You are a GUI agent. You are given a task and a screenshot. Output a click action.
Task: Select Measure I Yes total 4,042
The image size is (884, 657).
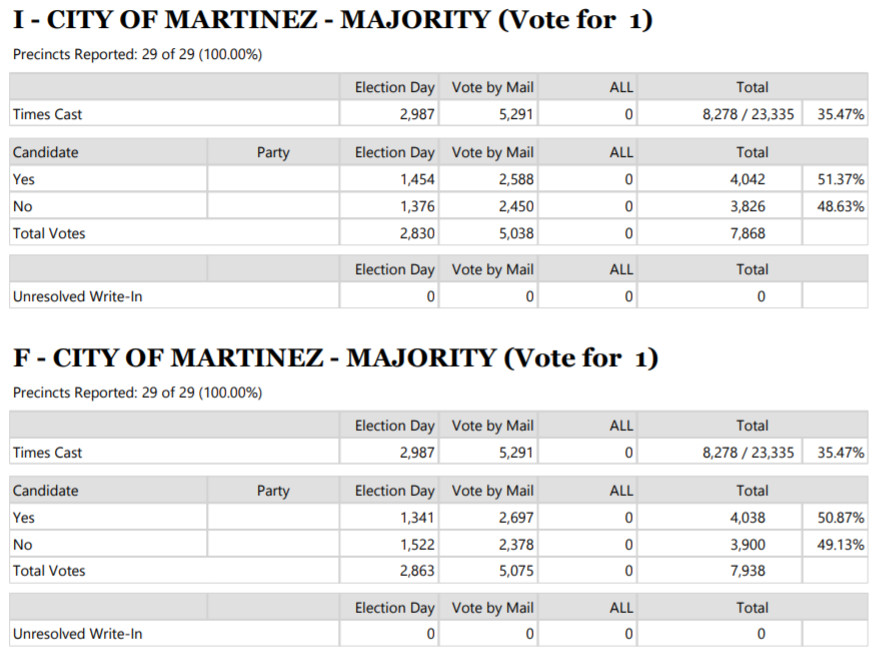[747, 179]
